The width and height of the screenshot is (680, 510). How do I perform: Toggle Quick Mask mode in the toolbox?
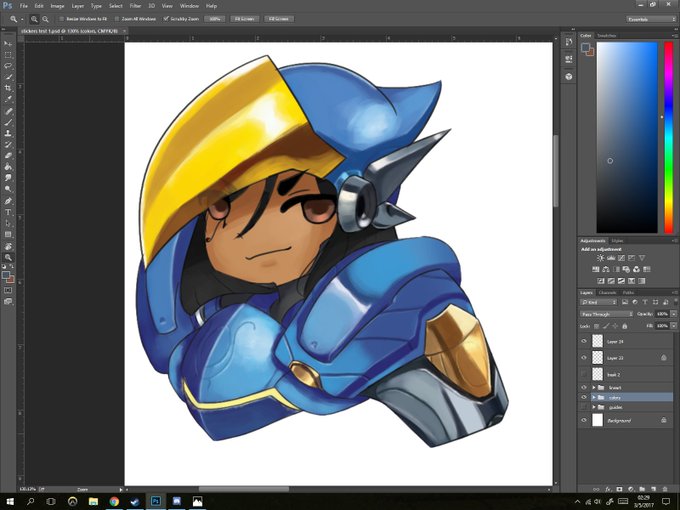[8, 290]
